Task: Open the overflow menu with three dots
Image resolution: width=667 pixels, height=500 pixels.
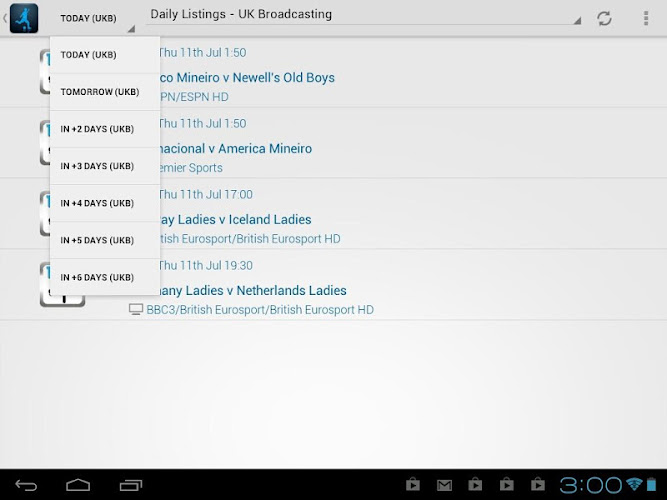Action: click(x=646, y=18)
